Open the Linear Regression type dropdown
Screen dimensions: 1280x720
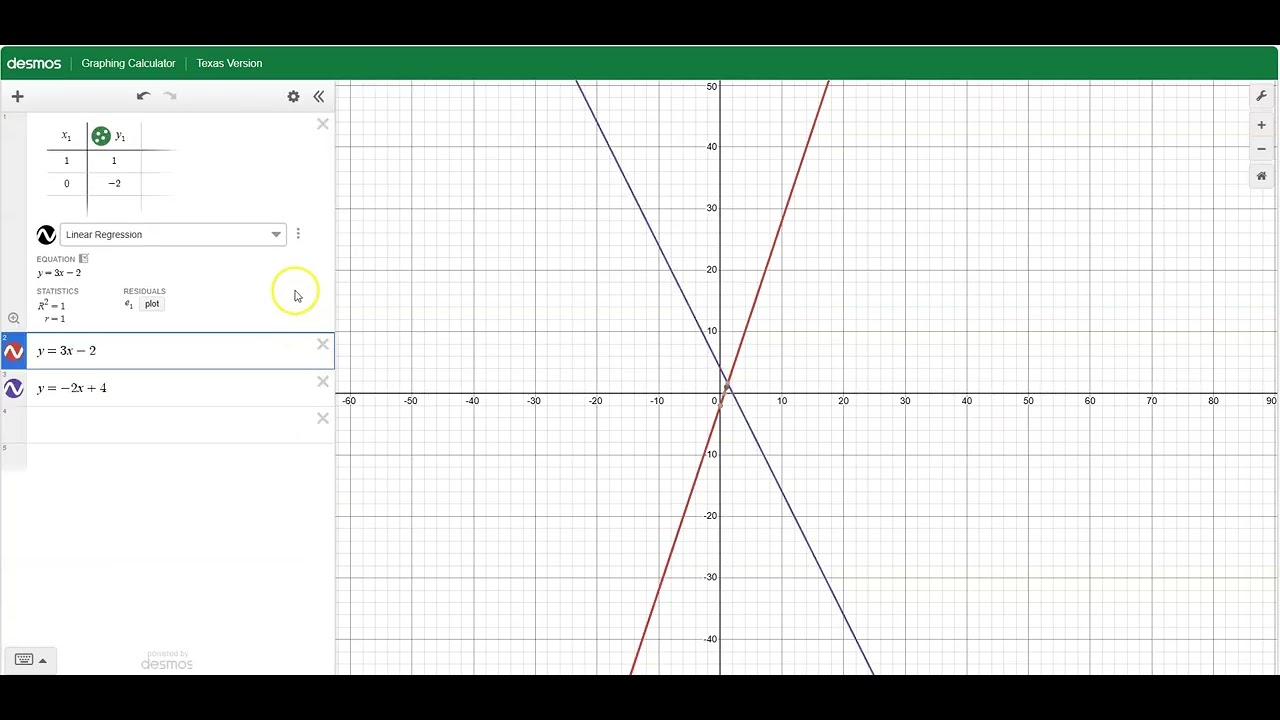pyautogui.click(x=173, y=235)
